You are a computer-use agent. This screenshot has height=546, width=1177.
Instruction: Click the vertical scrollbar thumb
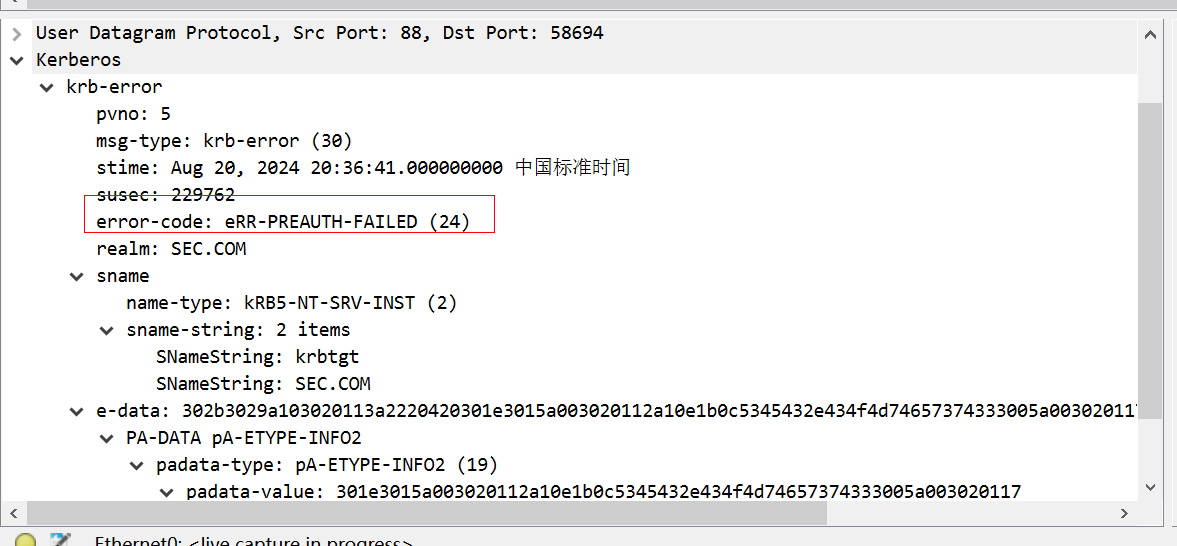tap(1150, 260)
